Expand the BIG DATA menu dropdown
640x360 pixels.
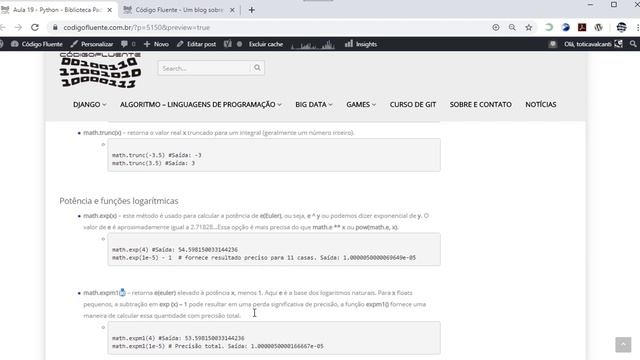[x=313, y=104]
